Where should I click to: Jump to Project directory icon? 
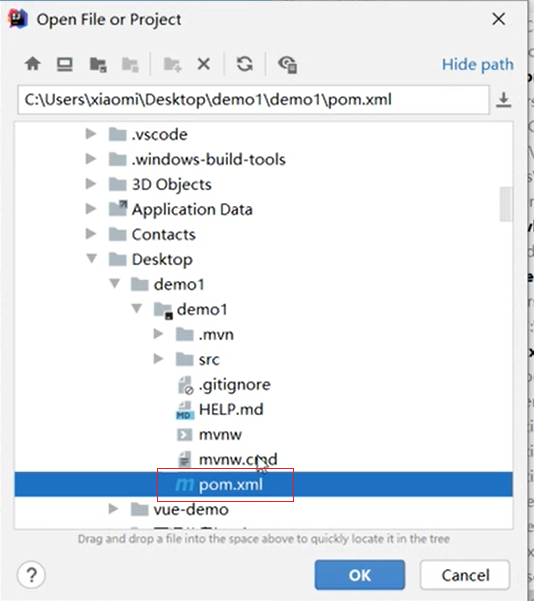point(98,64)
